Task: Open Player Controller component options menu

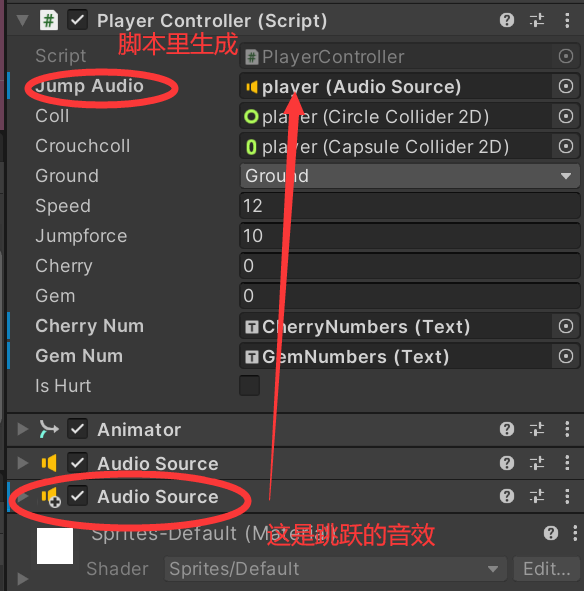Action: pyautogui.click(x=567, y=20)
